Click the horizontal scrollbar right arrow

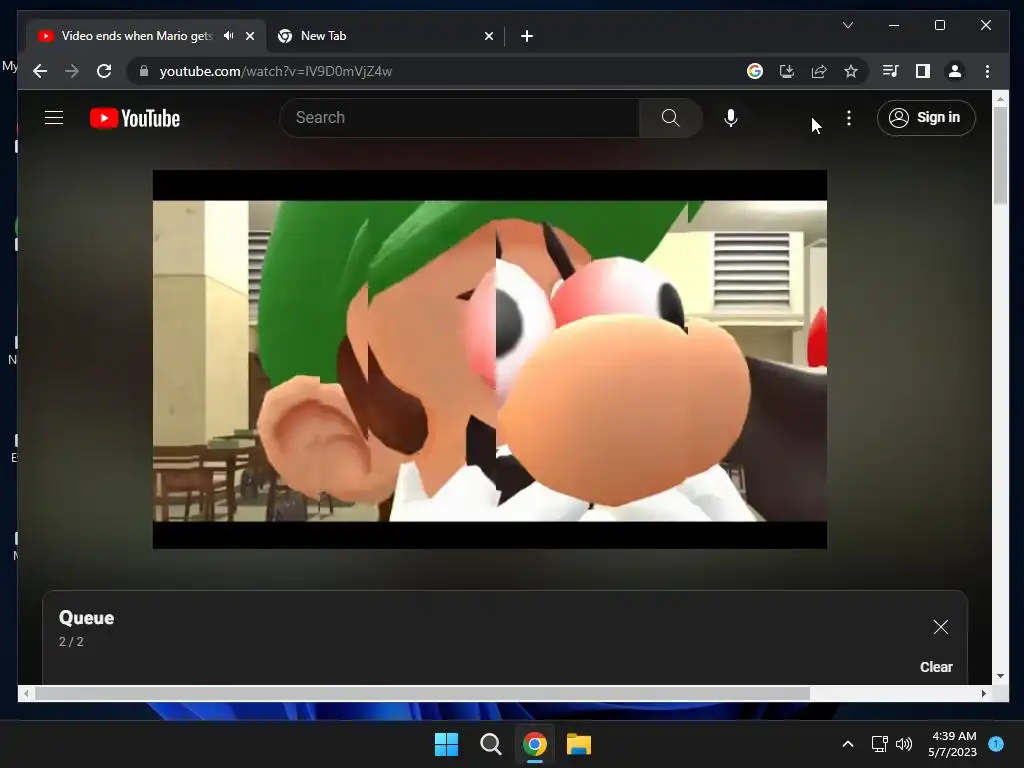tap(984, 694)
